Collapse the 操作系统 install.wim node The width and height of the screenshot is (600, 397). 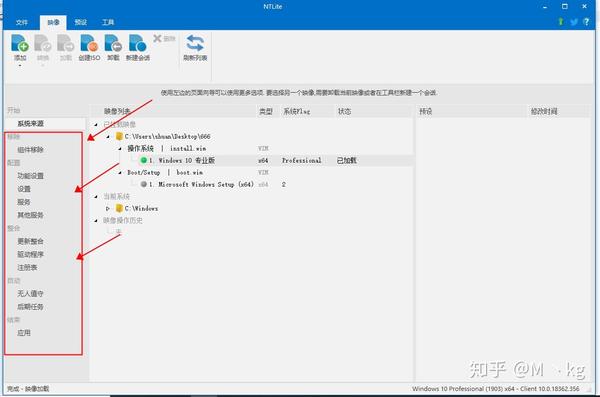120,149
